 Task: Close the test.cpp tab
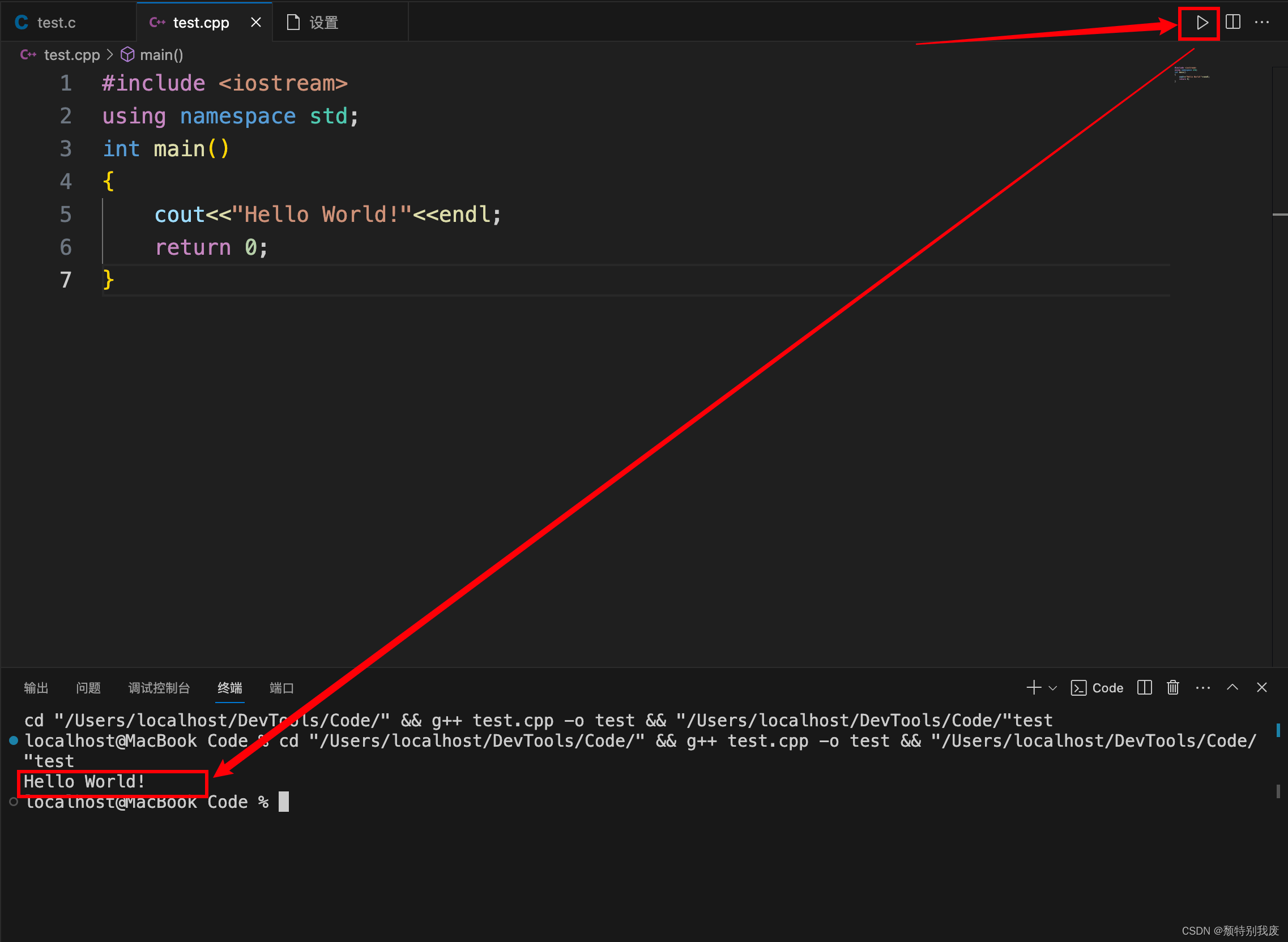point(256,22)
